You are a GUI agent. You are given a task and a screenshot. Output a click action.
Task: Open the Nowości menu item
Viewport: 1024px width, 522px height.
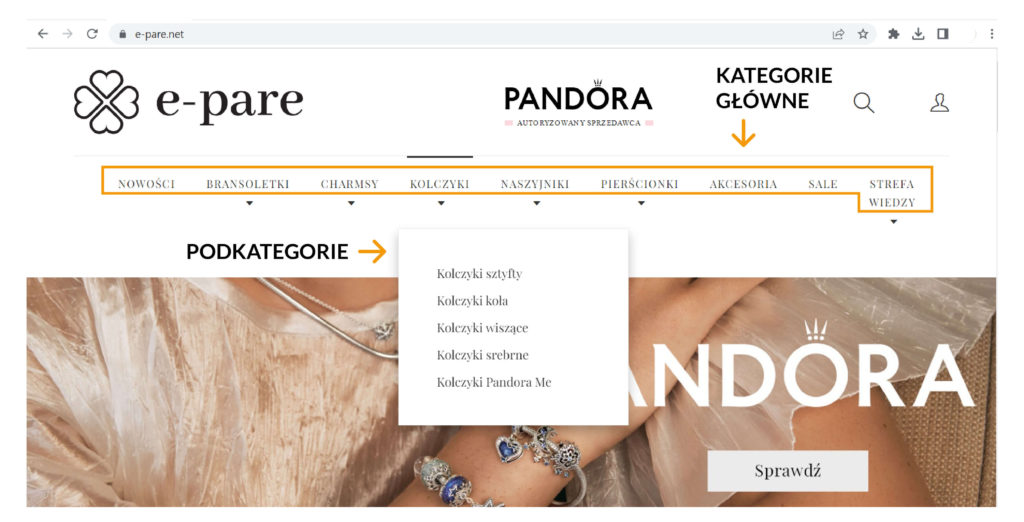click(146, 184)
